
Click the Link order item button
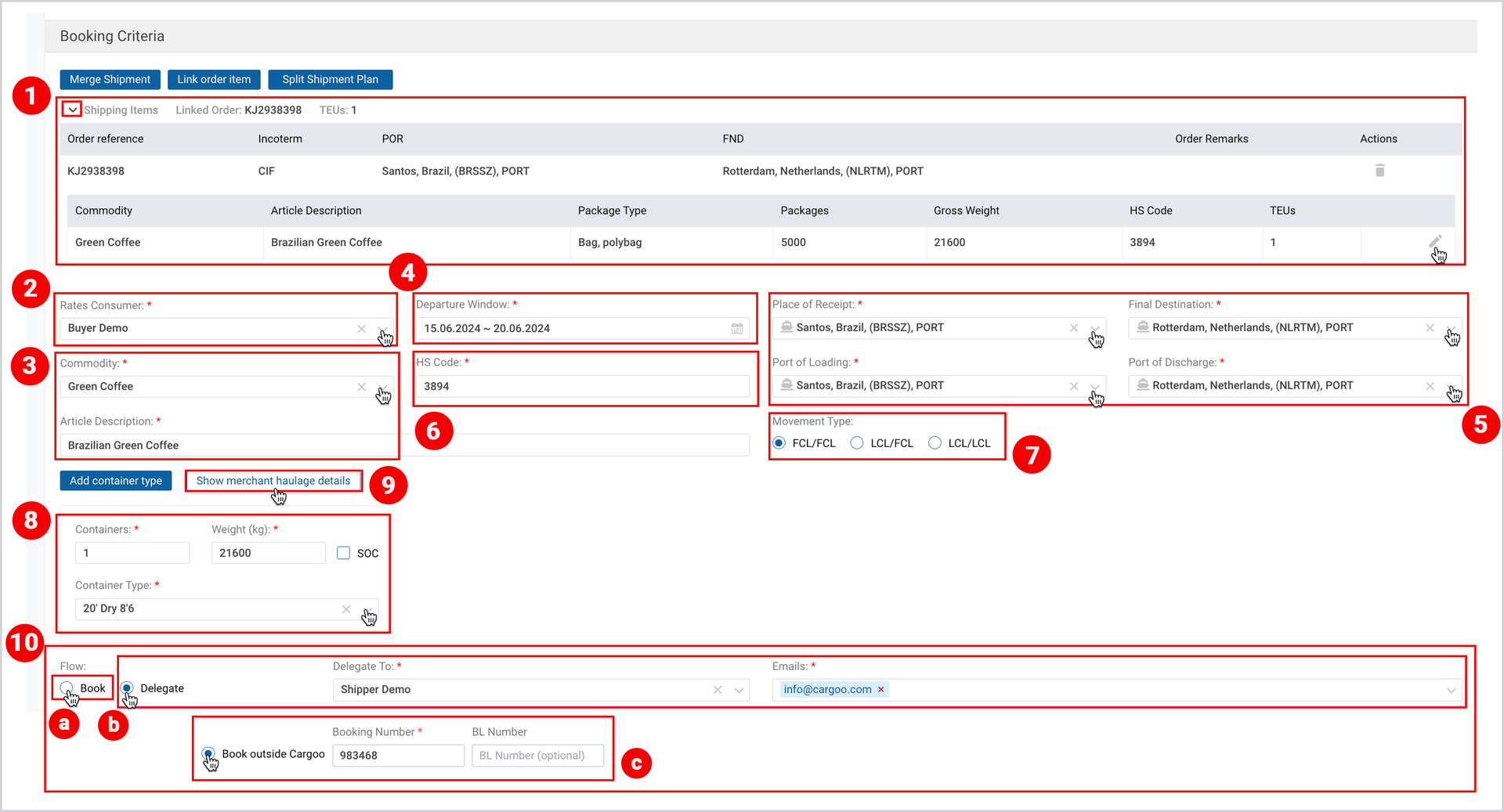[214, 80]
